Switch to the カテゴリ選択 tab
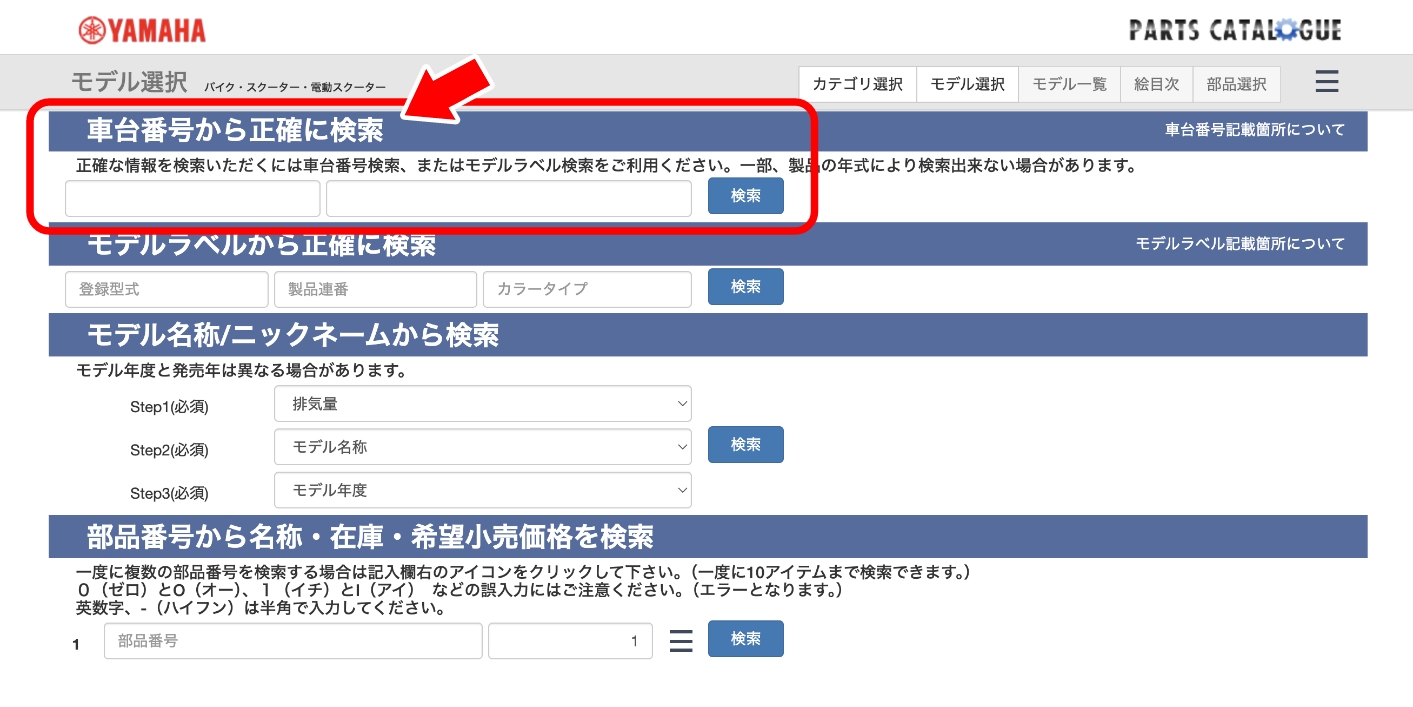 click(x=857, y=84)
